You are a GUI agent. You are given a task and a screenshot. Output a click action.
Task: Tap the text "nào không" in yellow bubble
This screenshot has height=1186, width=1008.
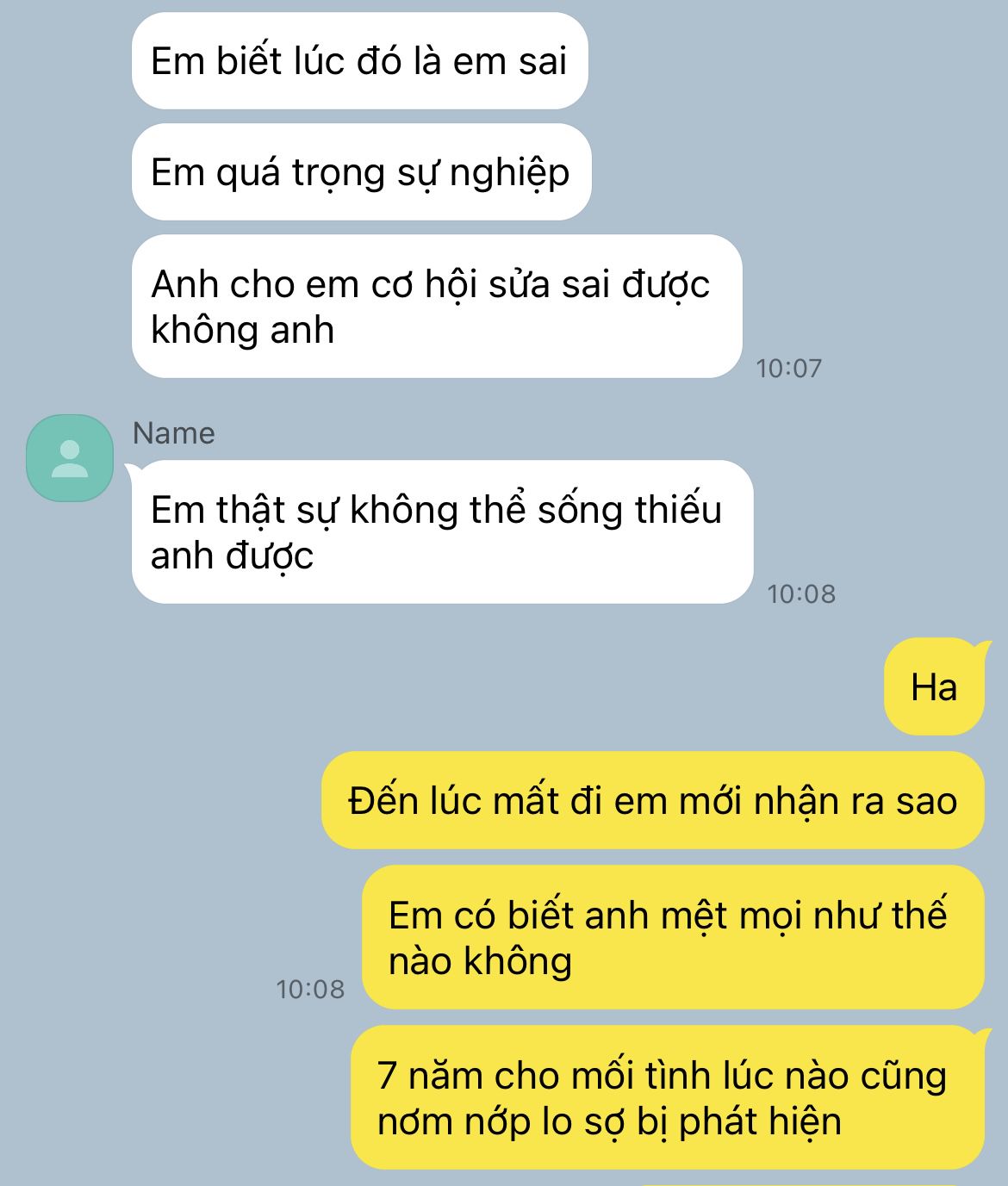(480, 961)
